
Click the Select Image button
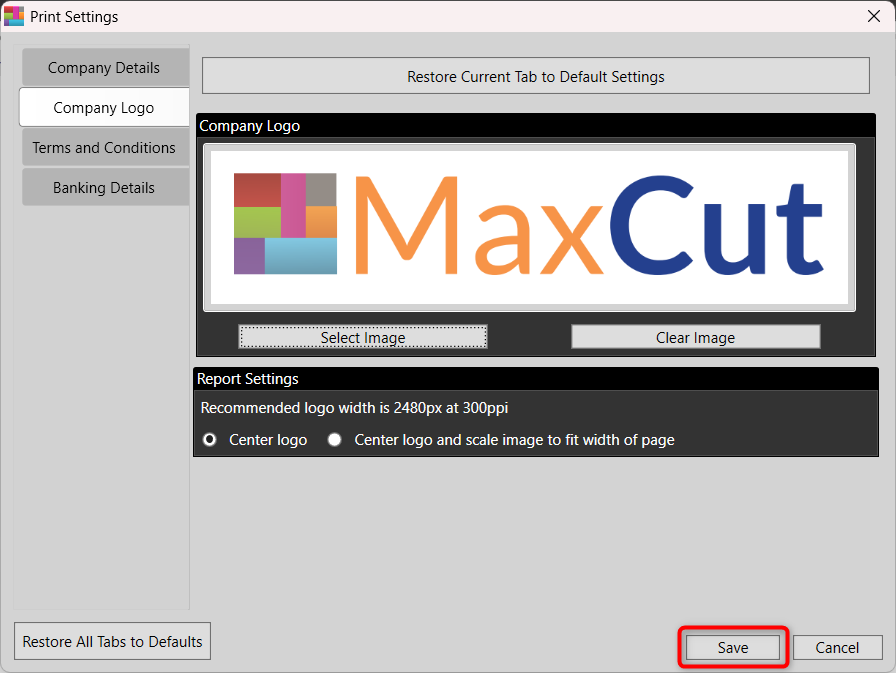(x=363, y=337)
